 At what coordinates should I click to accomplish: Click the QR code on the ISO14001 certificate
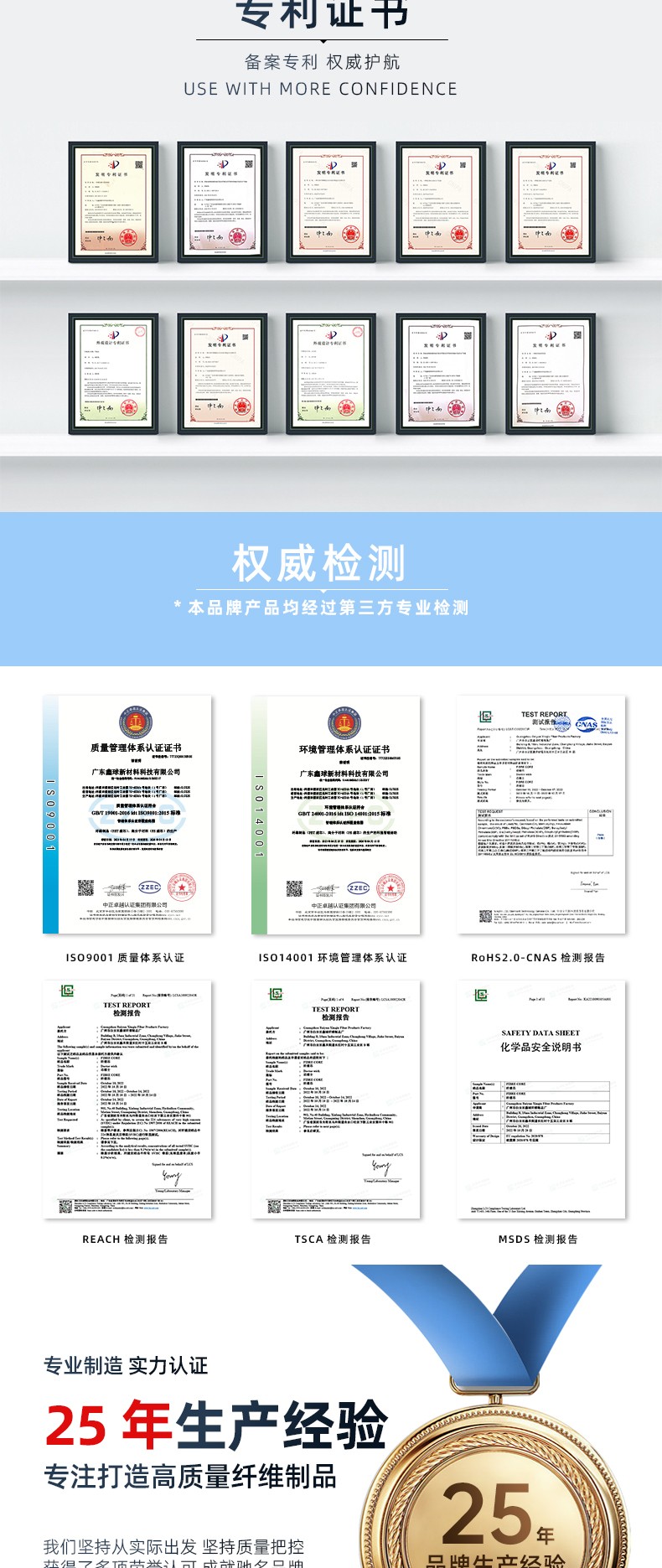pos(294,889)
